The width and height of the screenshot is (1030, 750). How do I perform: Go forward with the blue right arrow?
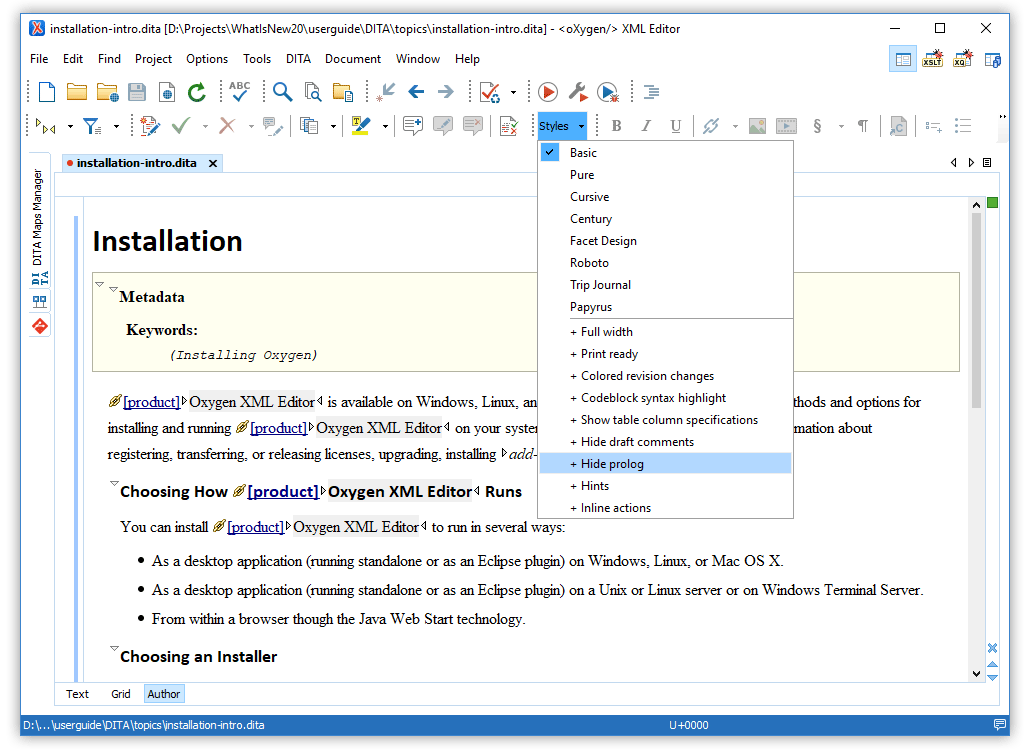click(446, 92)
